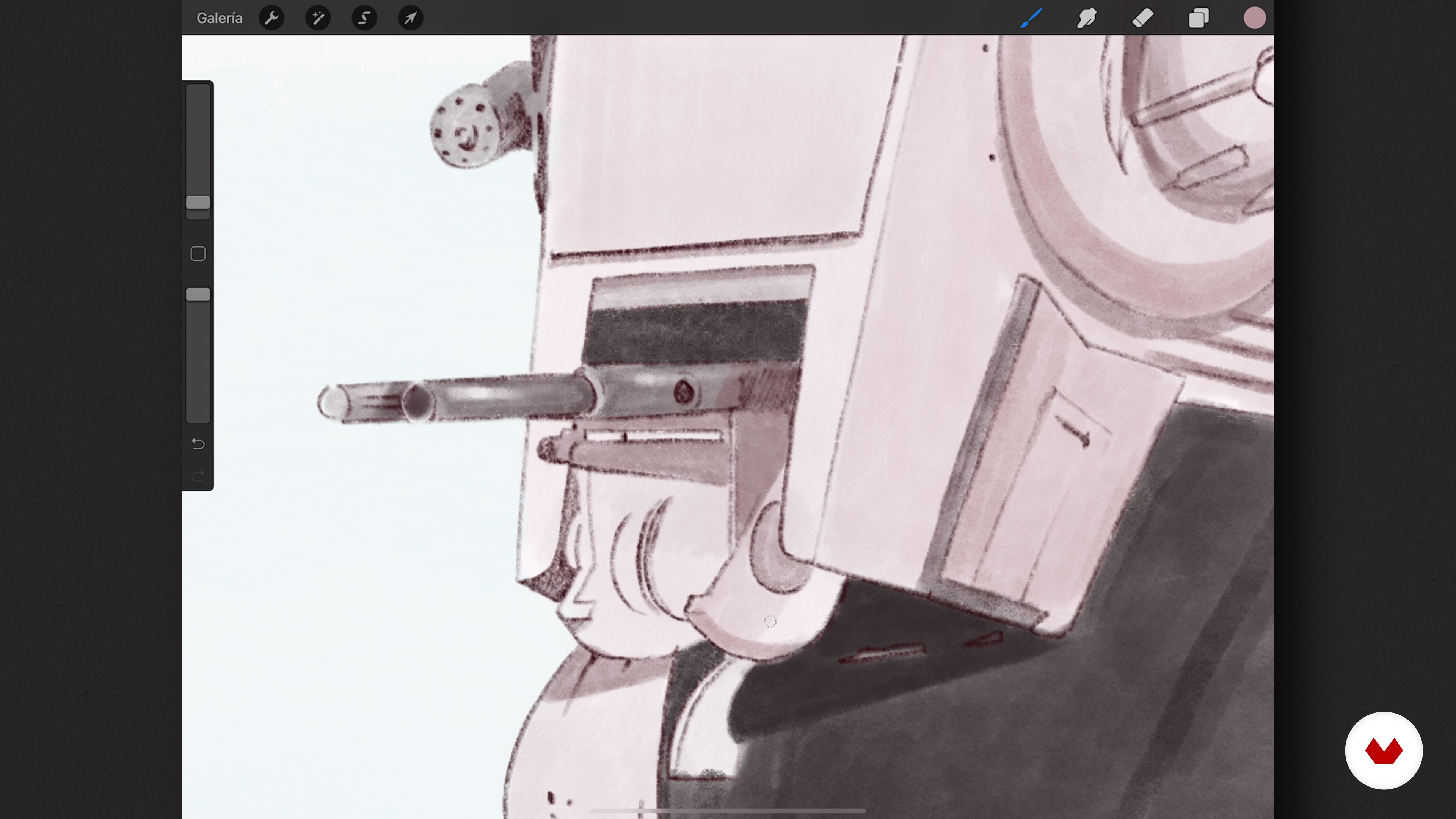
Task: Click the brush size slider handle
Action: pyautogui.click(x=198, y=202)
